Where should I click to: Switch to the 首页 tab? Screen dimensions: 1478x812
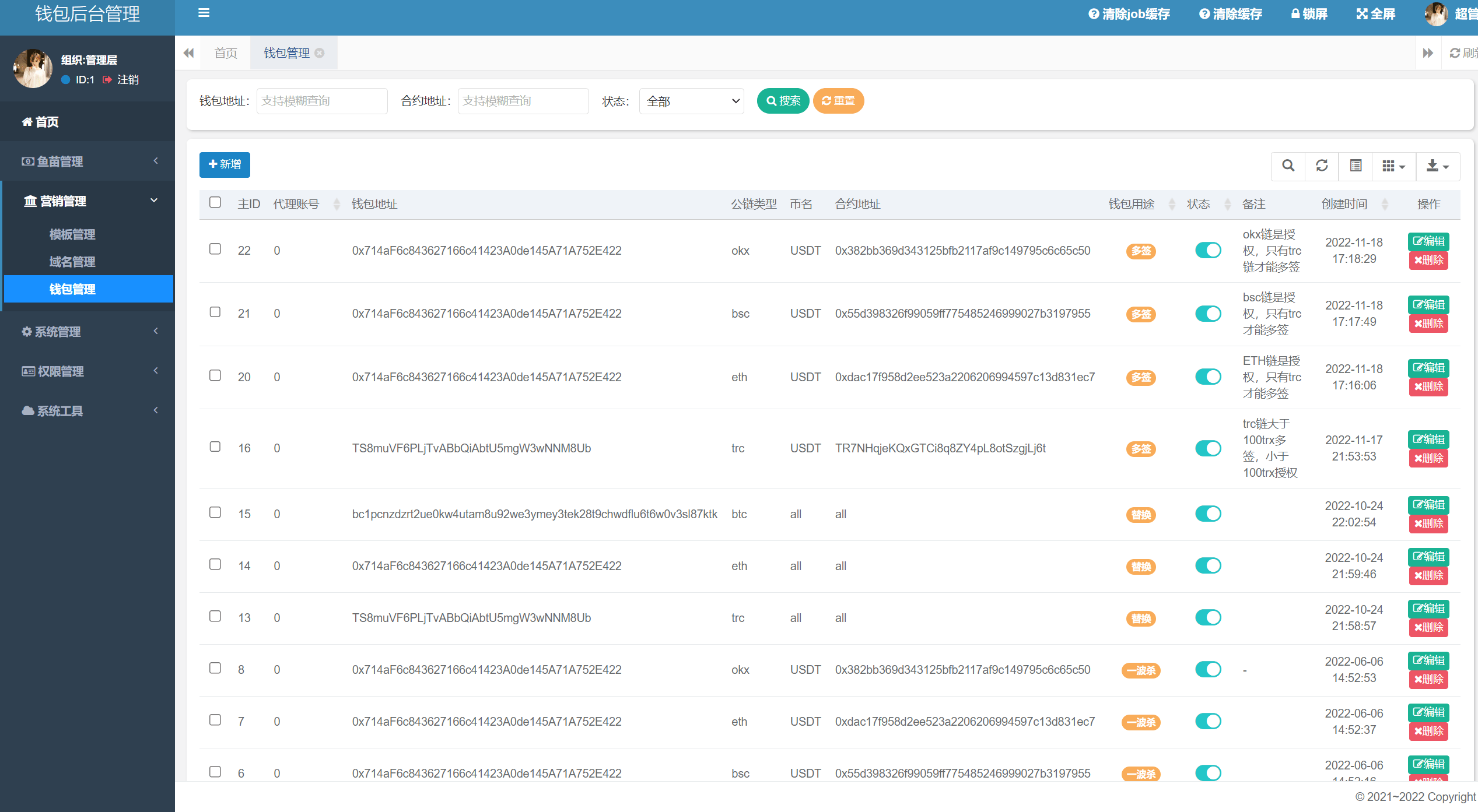(226, 53)
